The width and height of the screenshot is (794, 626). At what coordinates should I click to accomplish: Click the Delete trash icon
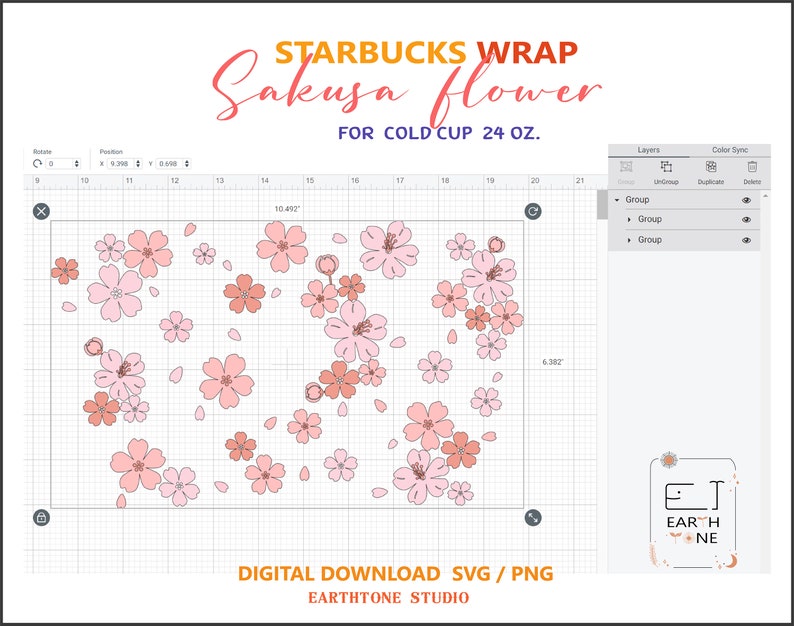click(752, 167)
